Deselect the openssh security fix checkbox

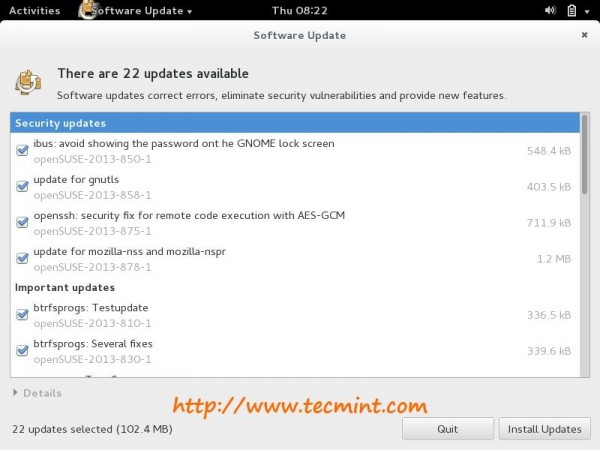[x=23, y=222]
